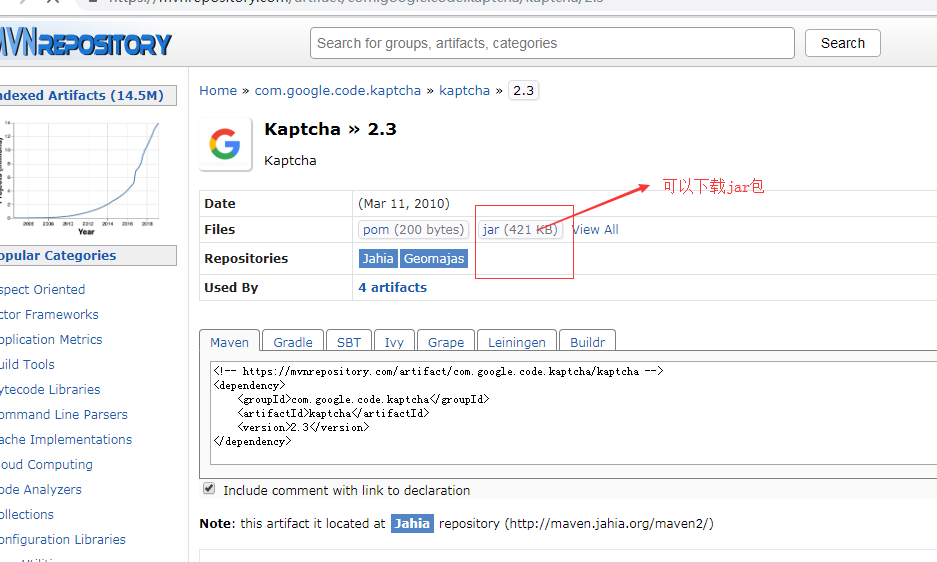Open Code Analyzers category
The image size is (937, 562).
tap(41, 490)
